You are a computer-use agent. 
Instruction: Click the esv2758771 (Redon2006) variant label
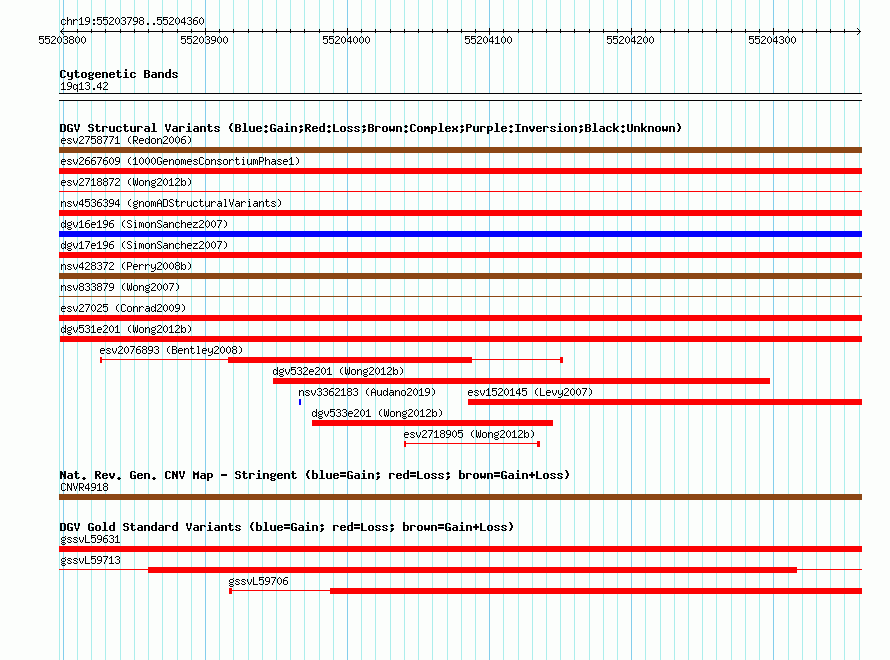coord(126,140)
